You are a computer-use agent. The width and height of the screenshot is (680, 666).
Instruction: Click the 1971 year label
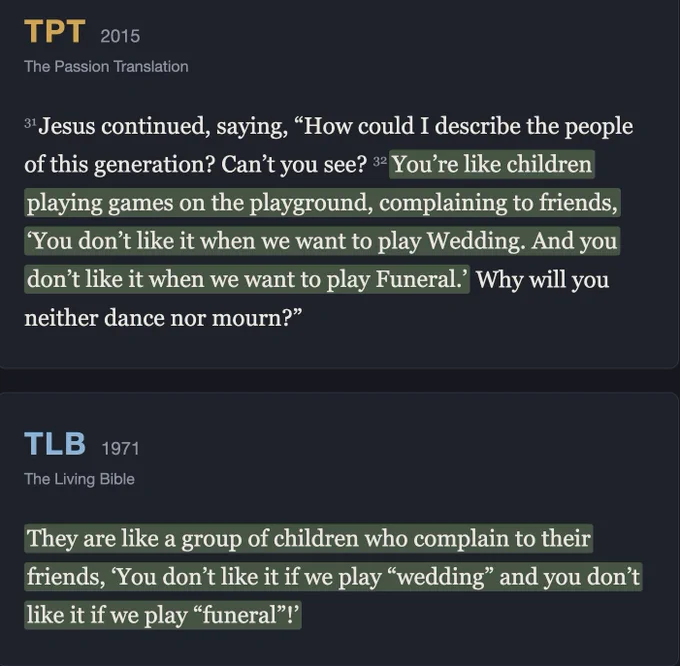[x=121, y=448]
